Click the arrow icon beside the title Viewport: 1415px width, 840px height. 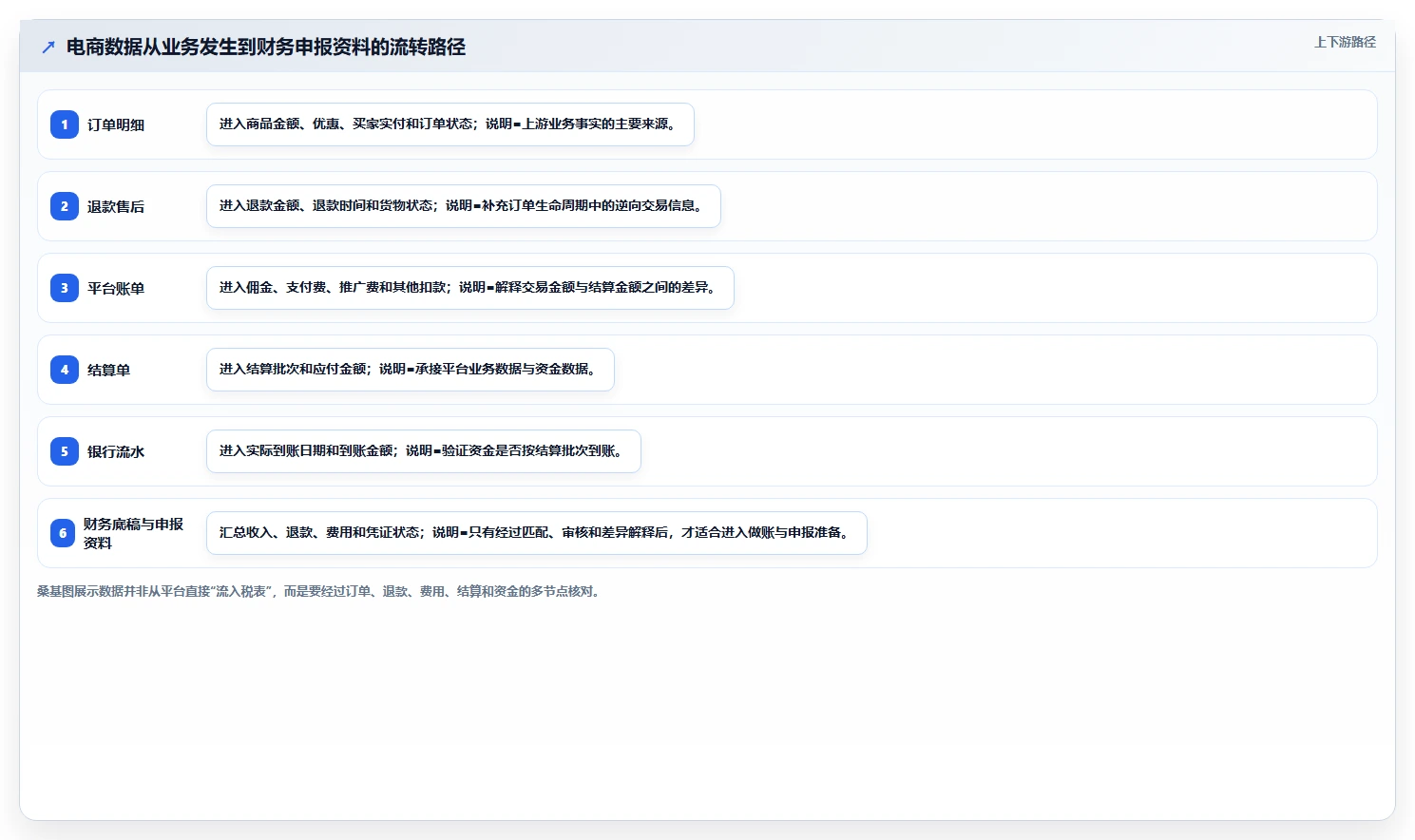click(48, 47)
